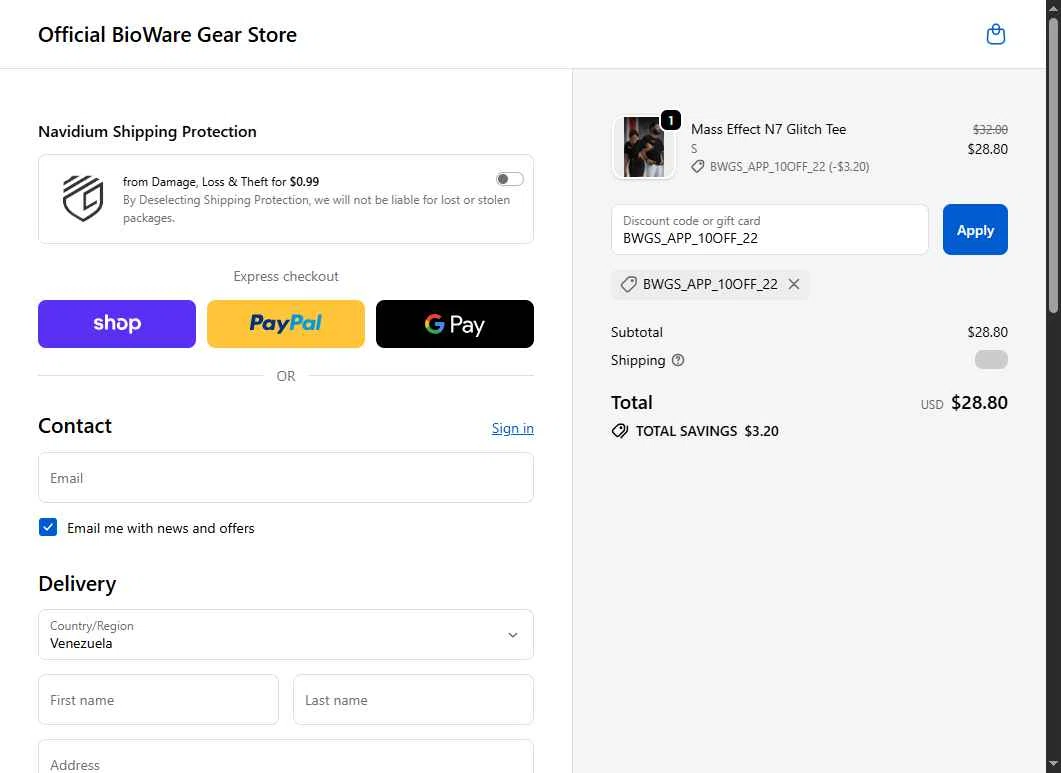
Task: Pay with PayPal express checkout
Action: click(x=286, y=324)
